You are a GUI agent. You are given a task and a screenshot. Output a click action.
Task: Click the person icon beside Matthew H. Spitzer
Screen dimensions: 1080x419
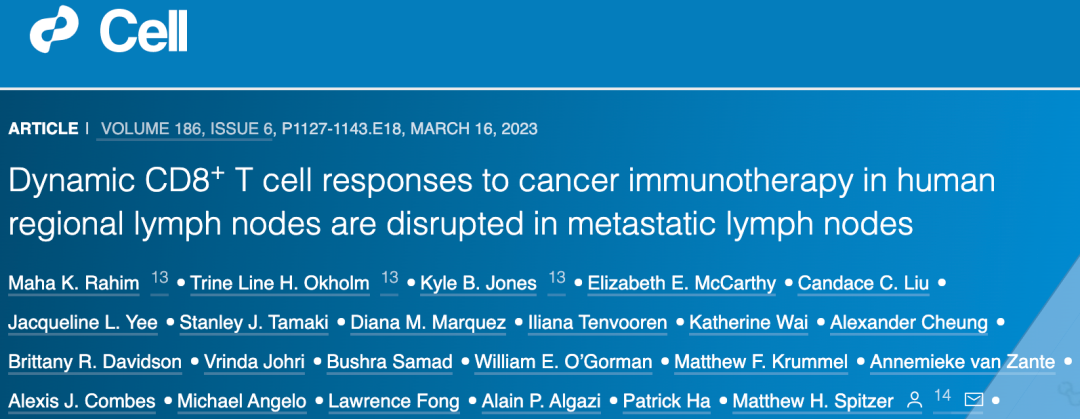click(913, 401)
